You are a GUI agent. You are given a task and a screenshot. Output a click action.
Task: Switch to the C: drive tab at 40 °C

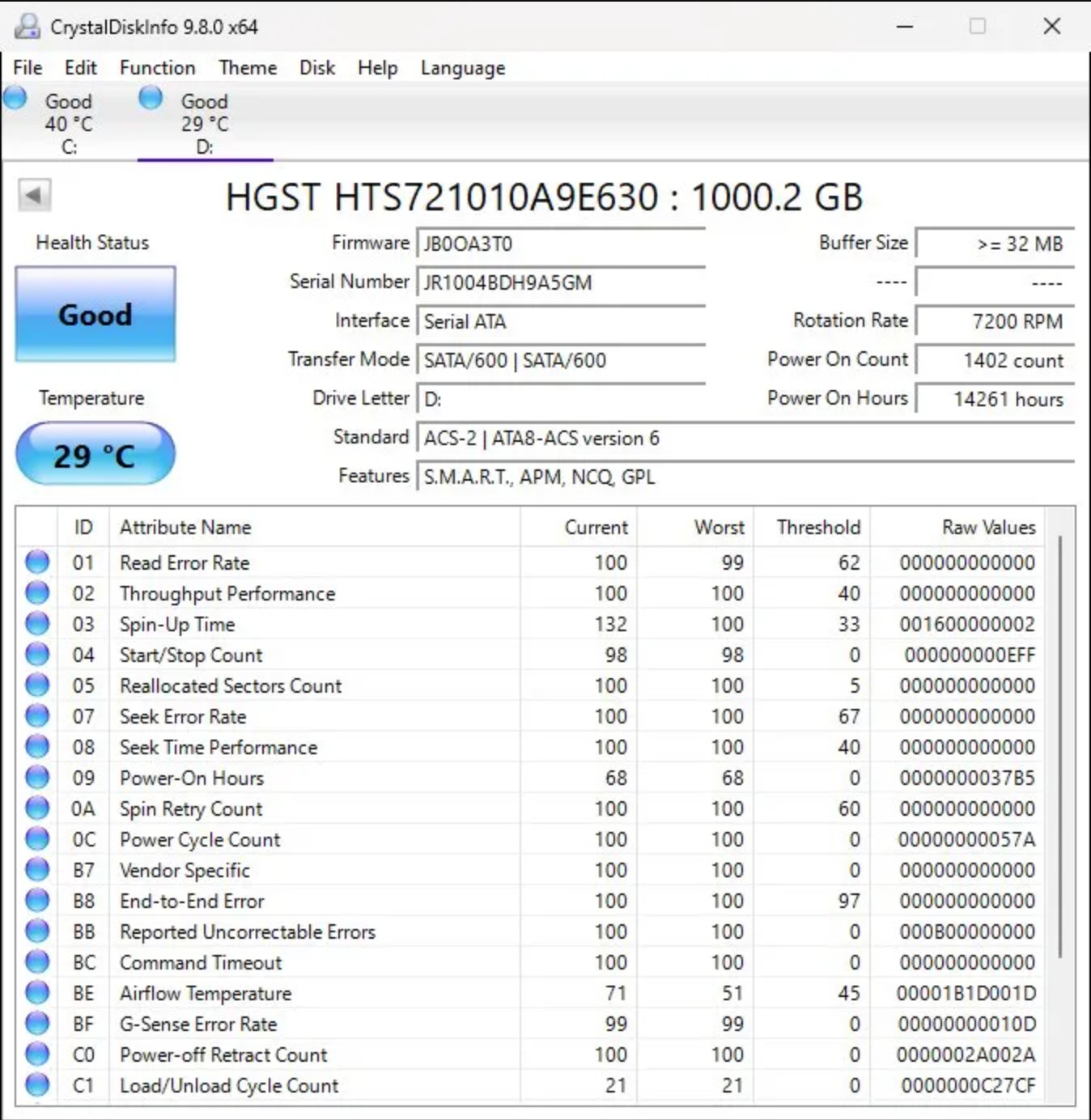[69, 123]
